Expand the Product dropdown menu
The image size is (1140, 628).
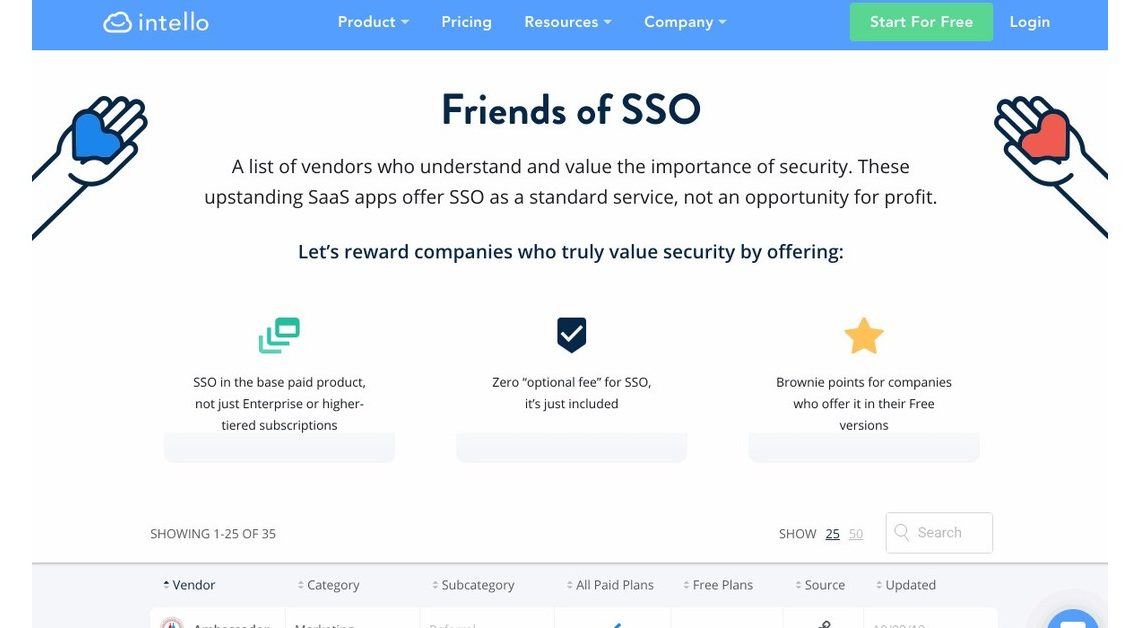tap(373, 22)
